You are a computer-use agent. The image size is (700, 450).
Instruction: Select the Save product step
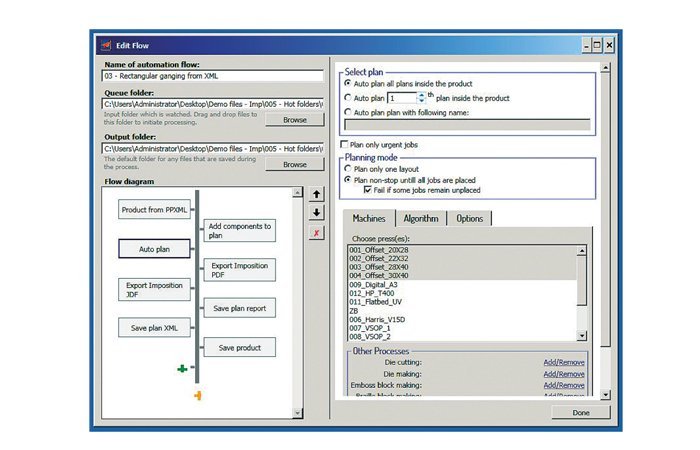[240, 347]
